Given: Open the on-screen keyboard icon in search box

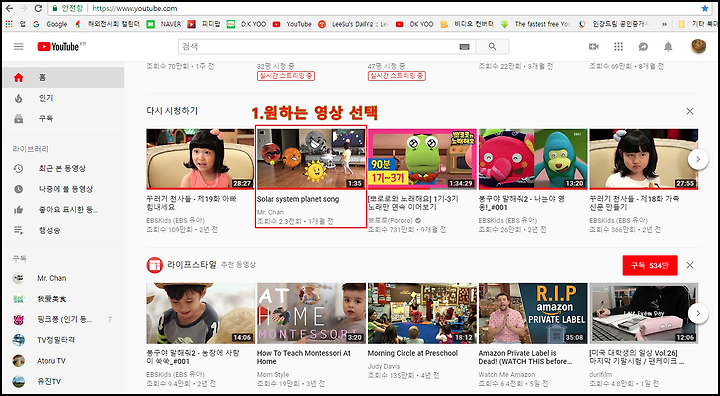Looking at the screenshot, I should (464, 46).
